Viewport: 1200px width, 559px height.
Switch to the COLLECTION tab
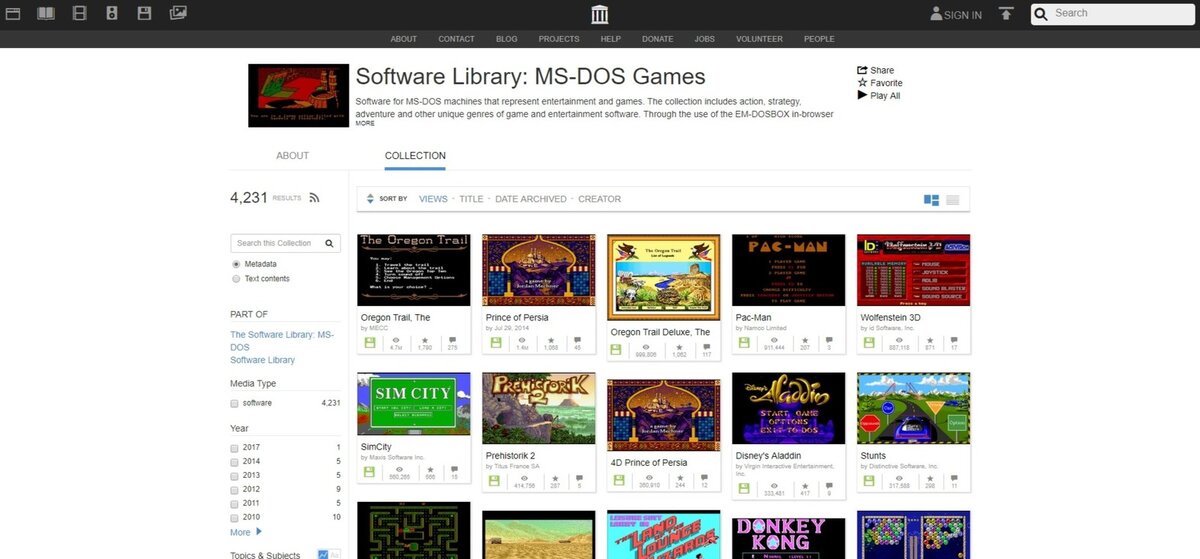click(x=415, y=156)
